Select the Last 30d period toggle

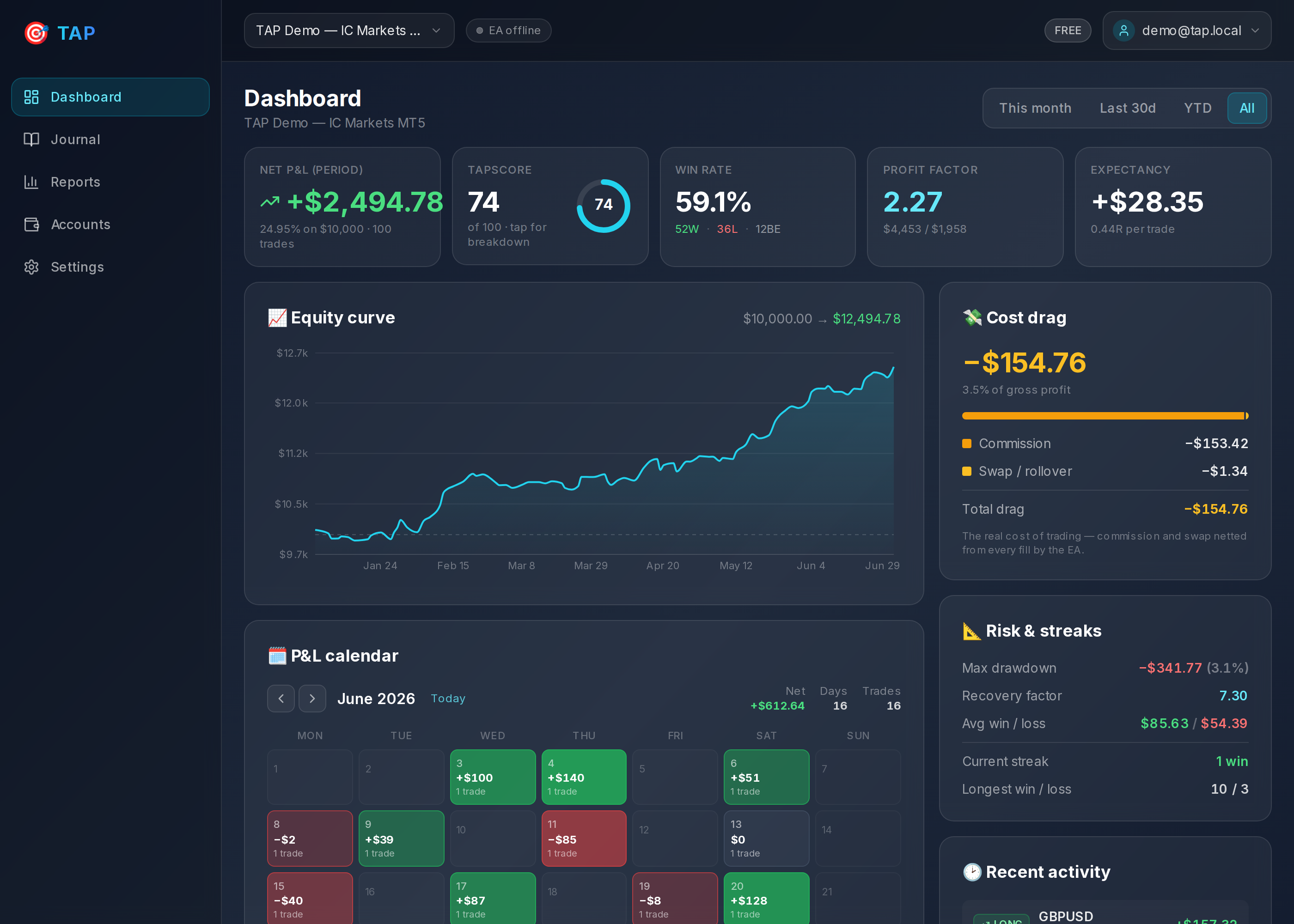tap(1127, 108)
